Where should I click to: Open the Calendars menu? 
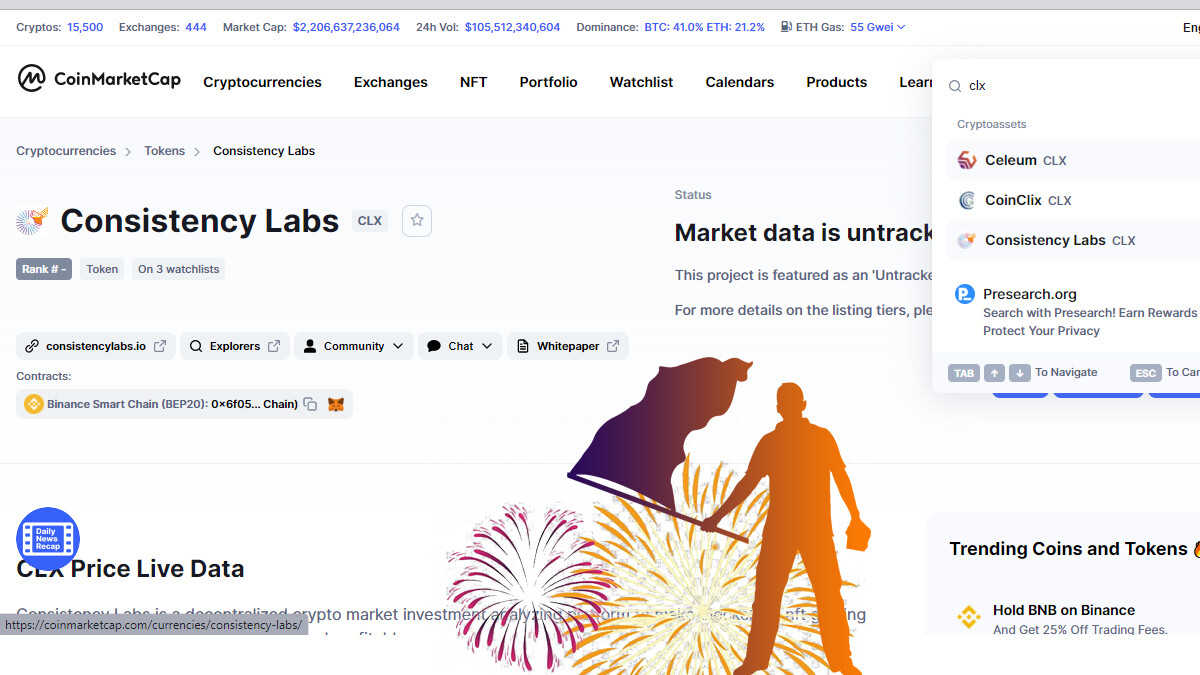click(740, 82)
